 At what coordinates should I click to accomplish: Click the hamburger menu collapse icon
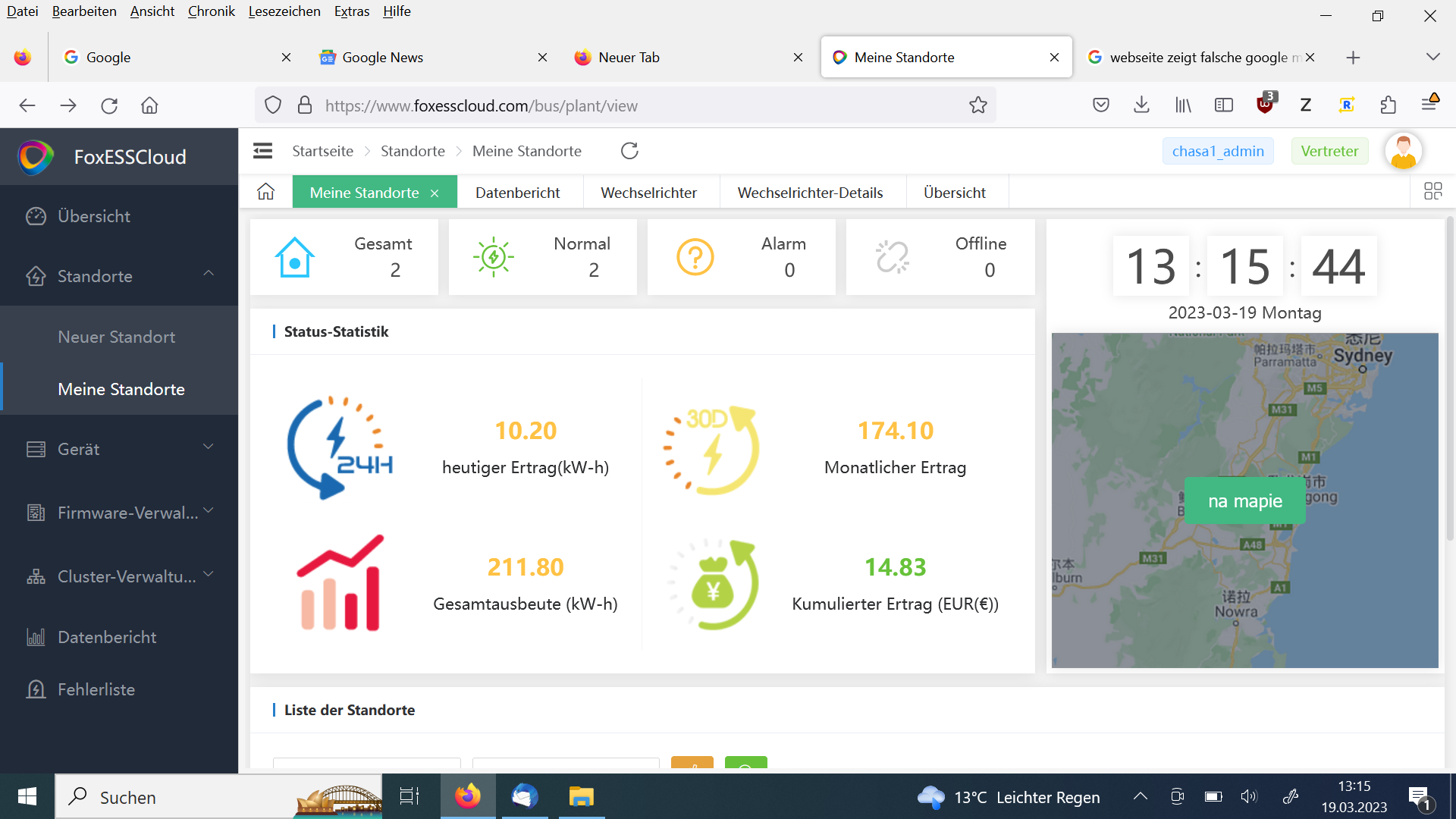262,151
